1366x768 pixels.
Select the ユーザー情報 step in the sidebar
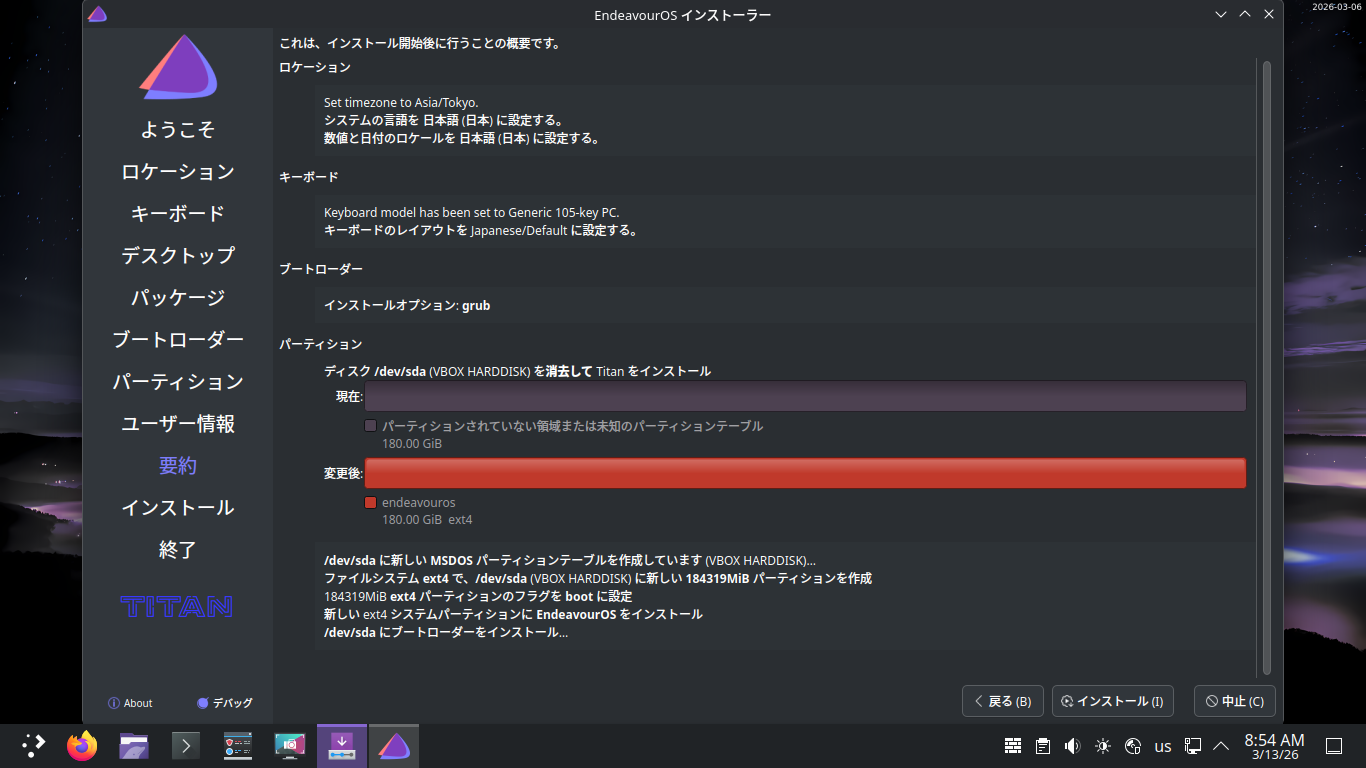[178, 424]
